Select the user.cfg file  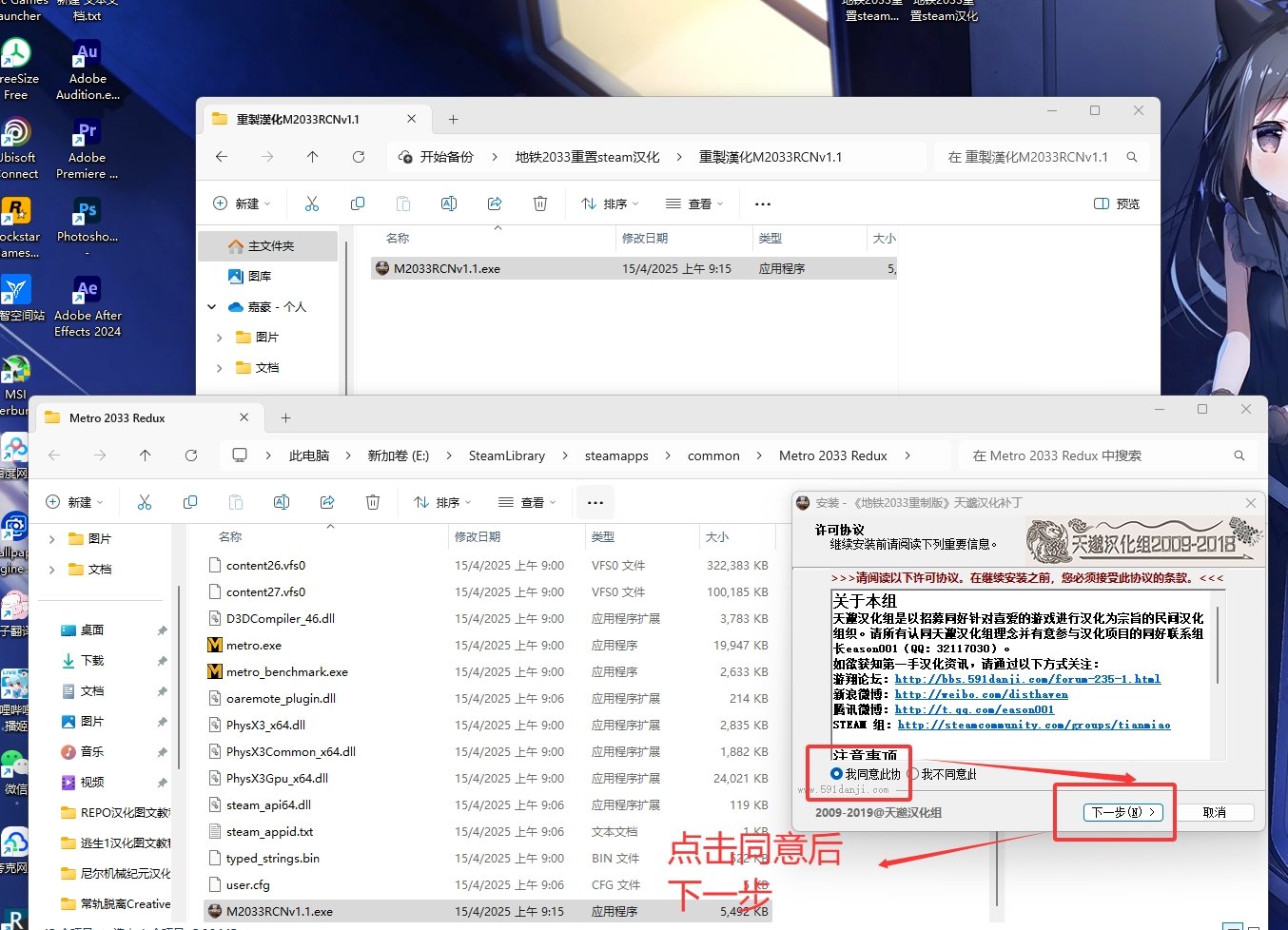coord(248,884)
